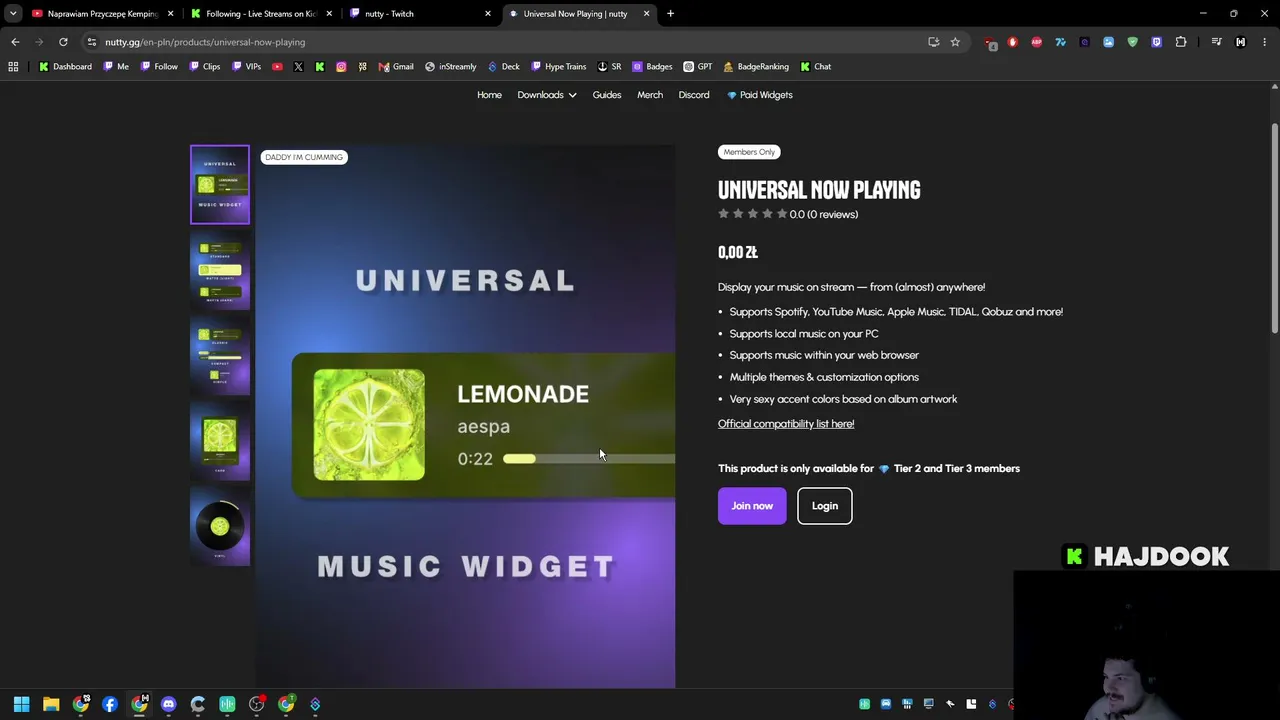Click the address bar URL
The image size is (1280, 720).
(205, 42)
